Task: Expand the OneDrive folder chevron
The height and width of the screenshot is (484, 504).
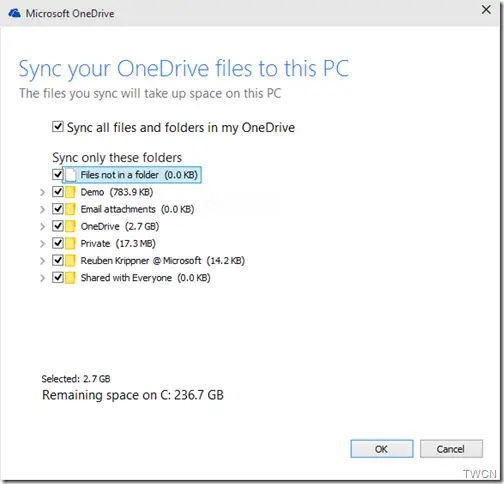Action: click(42, 227)
